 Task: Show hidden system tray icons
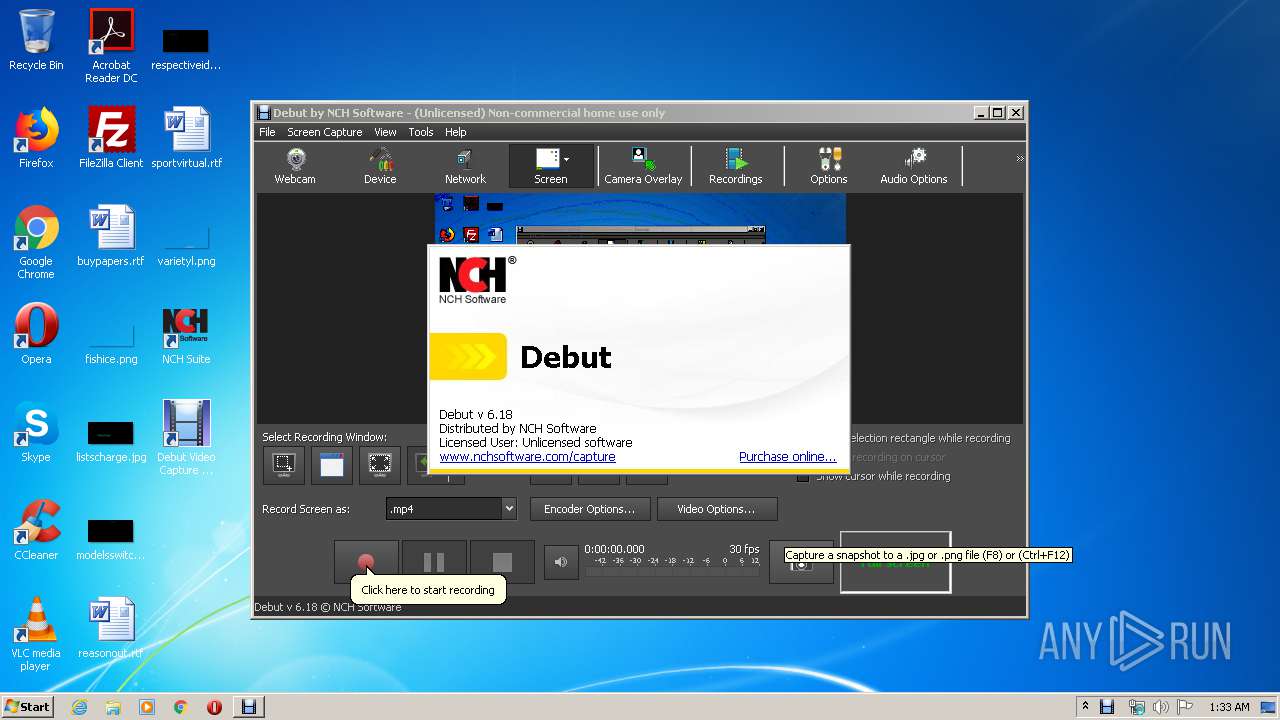tap(1085, 707)
